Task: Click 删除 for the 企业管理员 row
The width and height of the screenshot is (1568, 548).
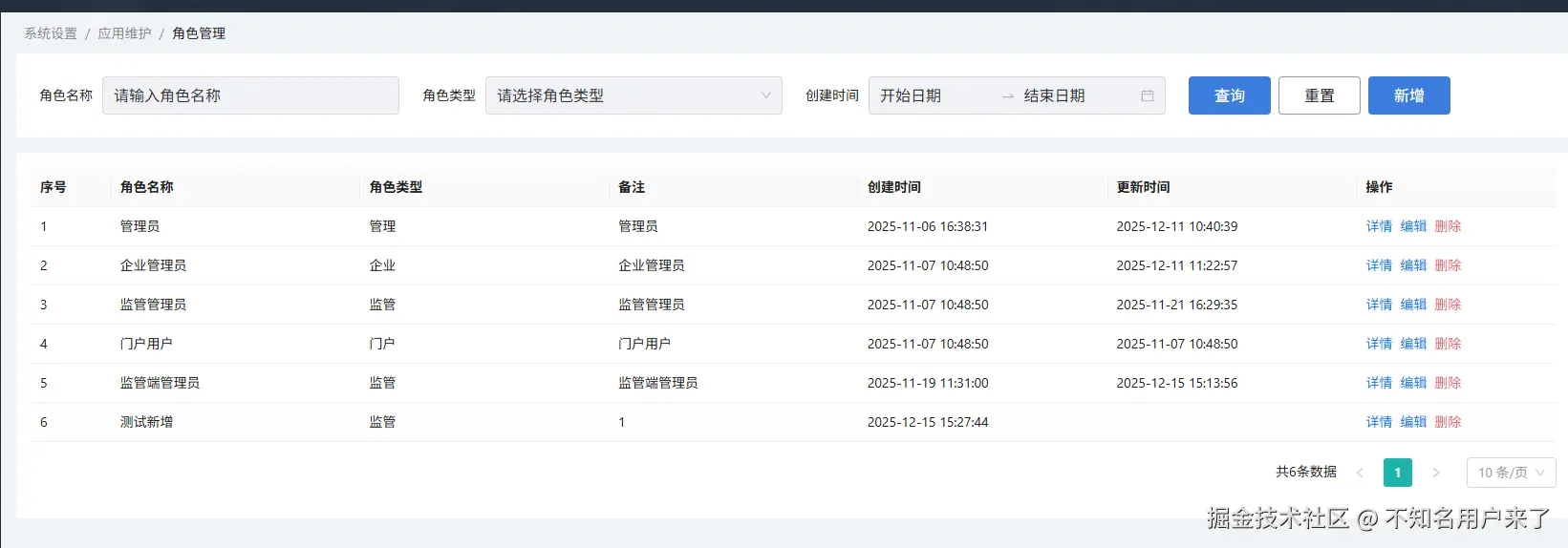Action: 1448,265
